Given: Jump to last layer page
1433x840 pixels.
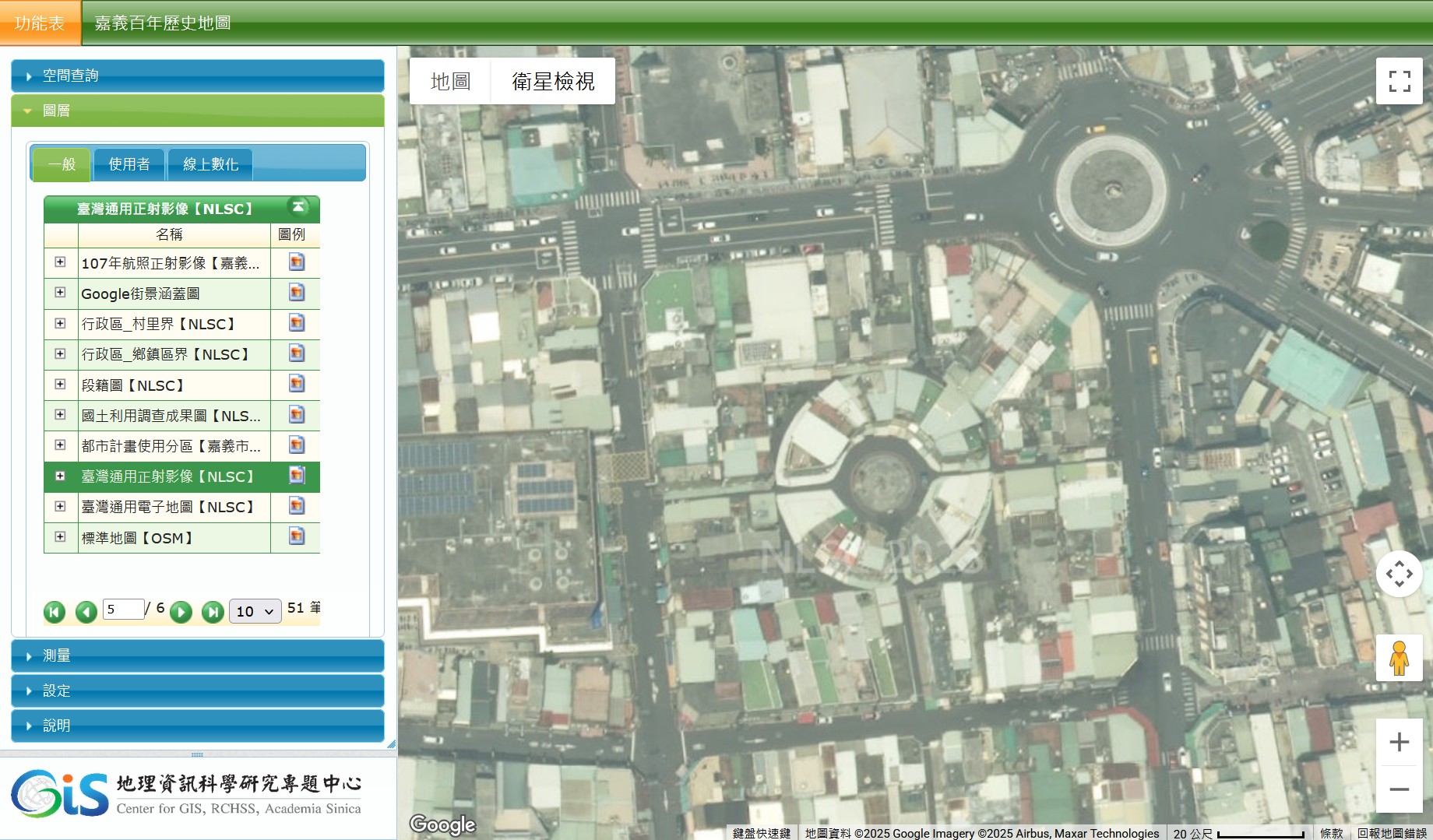Looking at the screenshot, I should pyautogui.click(x=212, y=612).
